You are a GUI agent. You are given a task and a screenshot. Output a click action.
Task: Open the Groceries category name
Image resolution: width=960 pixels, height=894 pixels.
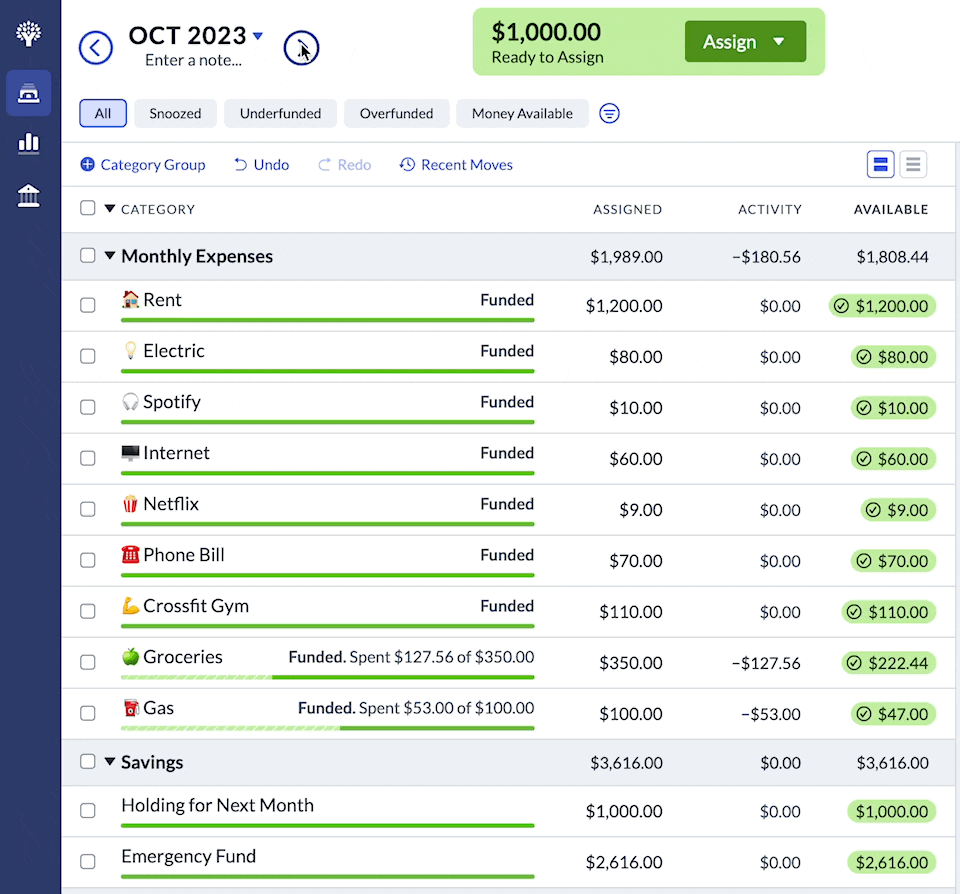tap(182, 656)
